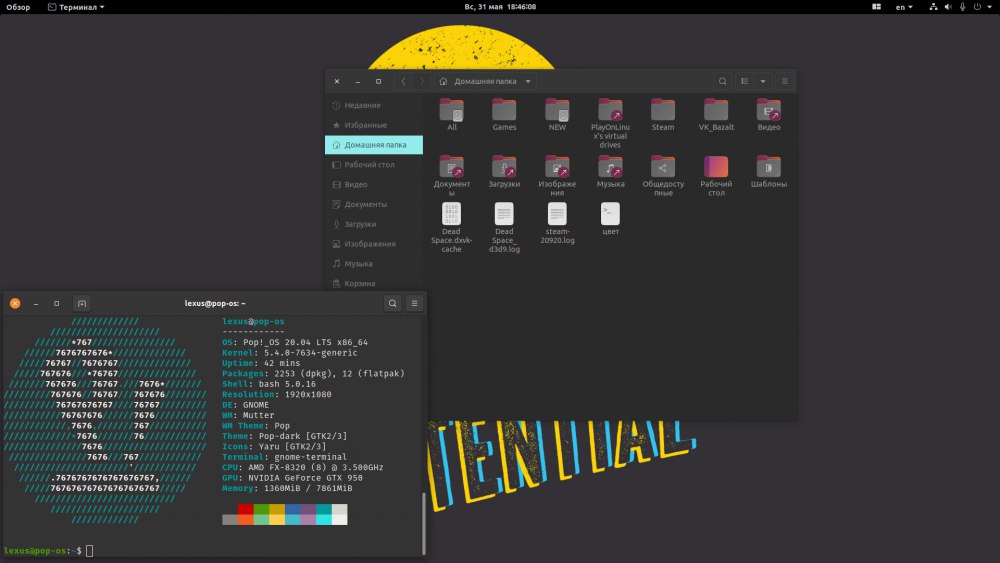1000x563 pixels.
Task: Open the NEW folder
Action: pos(557,115)
